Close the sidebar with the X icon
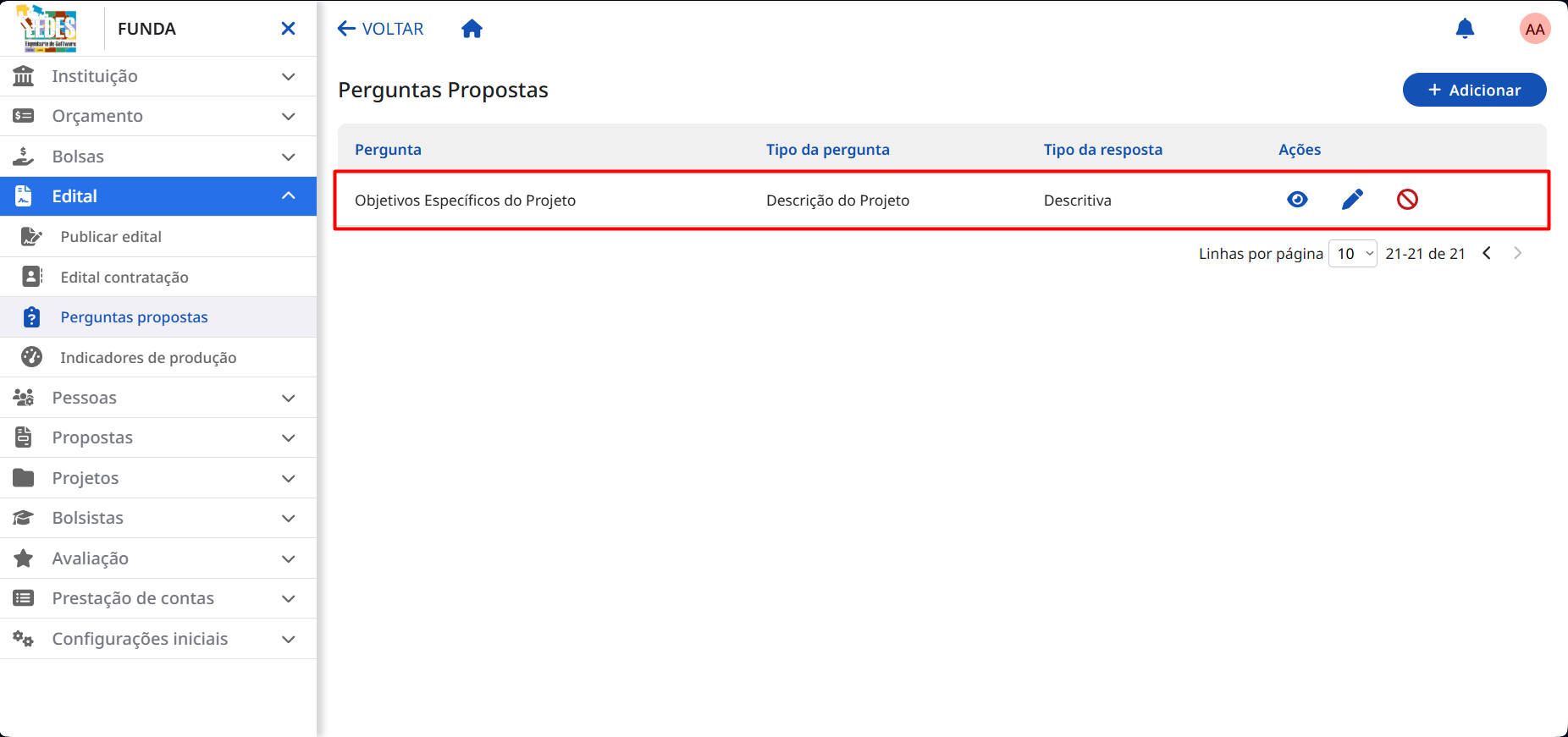 point(288,29)
